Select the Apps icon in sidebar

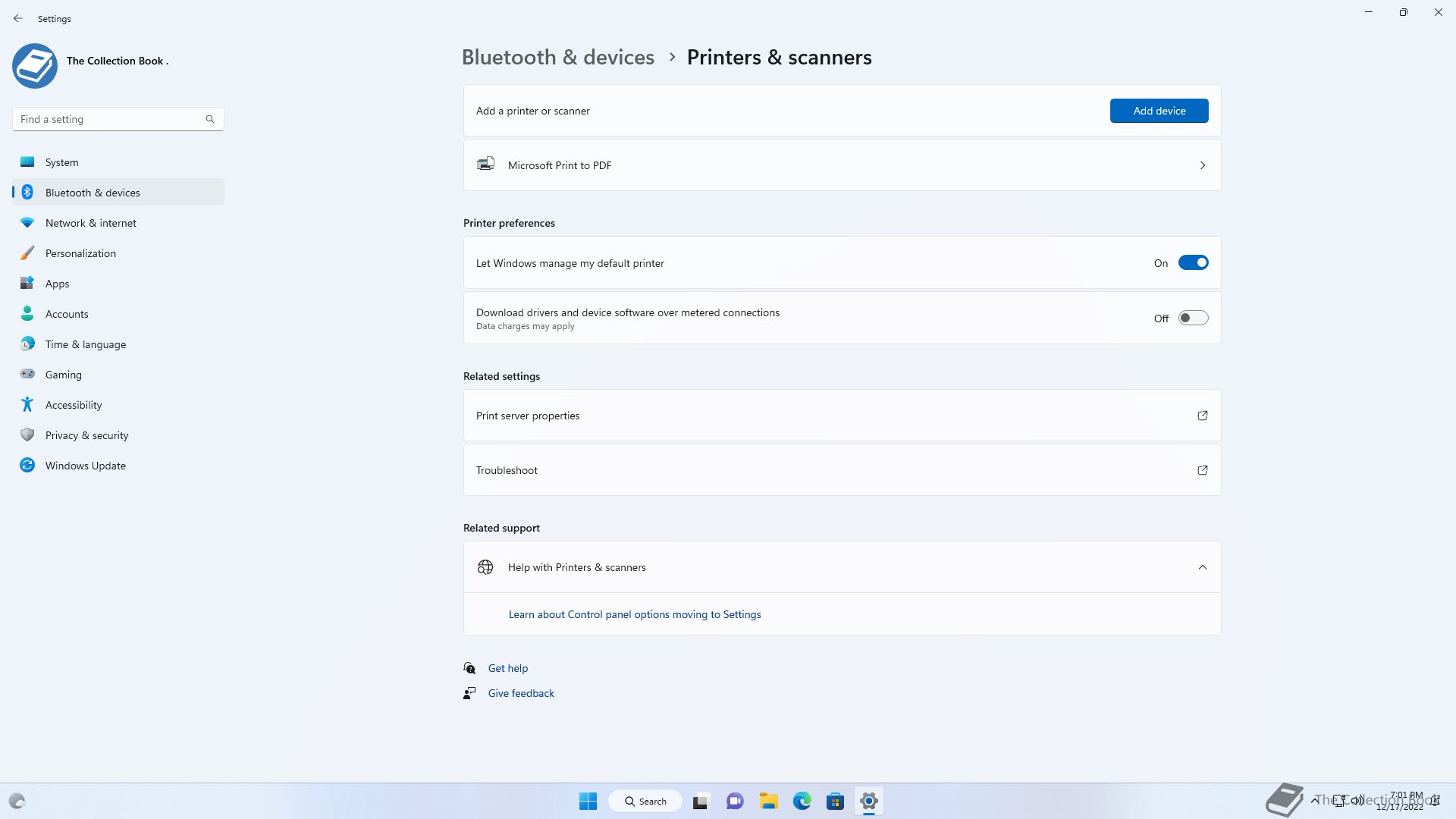pos(27,283)
